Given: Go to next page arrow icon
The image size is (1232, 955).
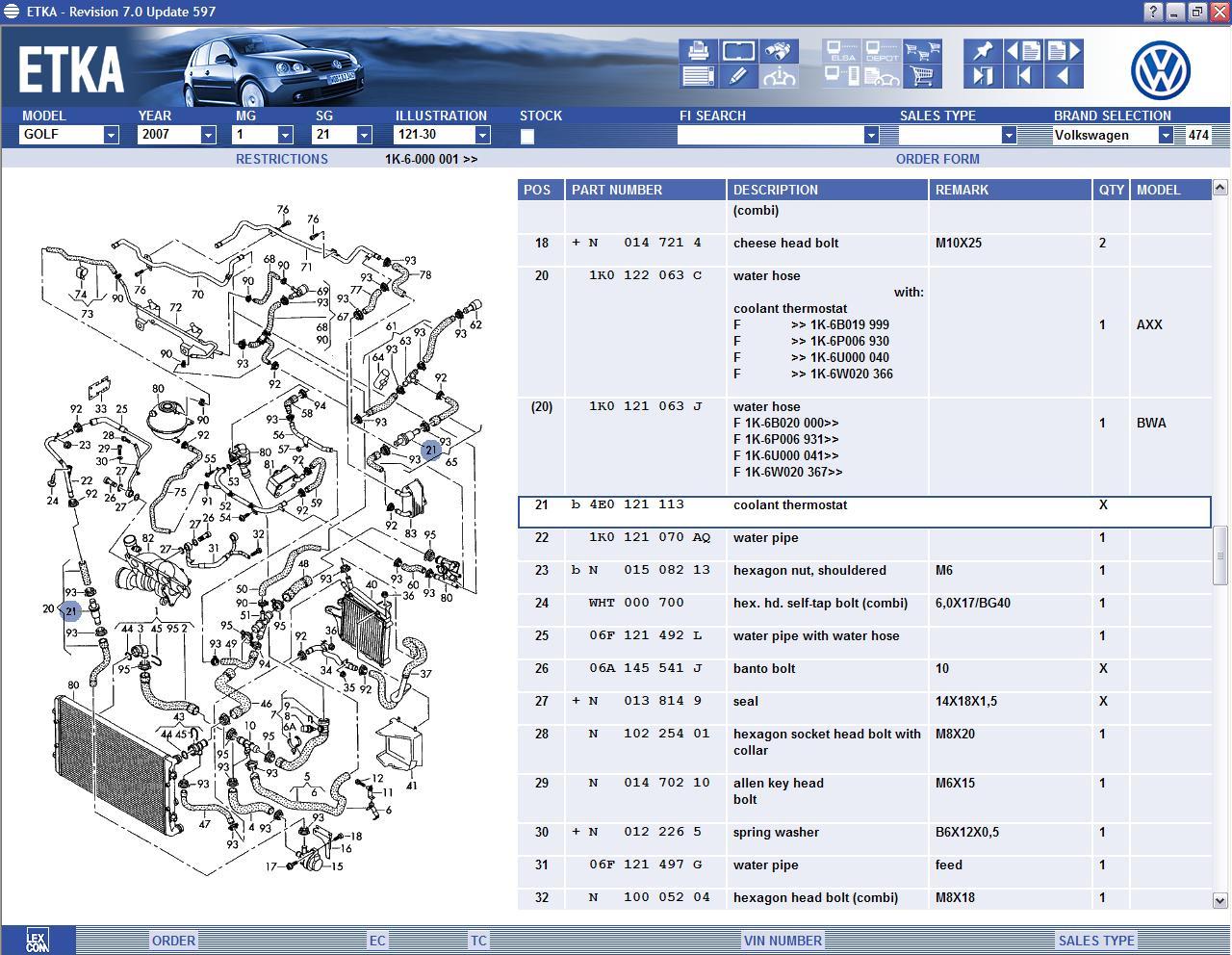Looking at the screenshot, I should tap(1064, 51).
